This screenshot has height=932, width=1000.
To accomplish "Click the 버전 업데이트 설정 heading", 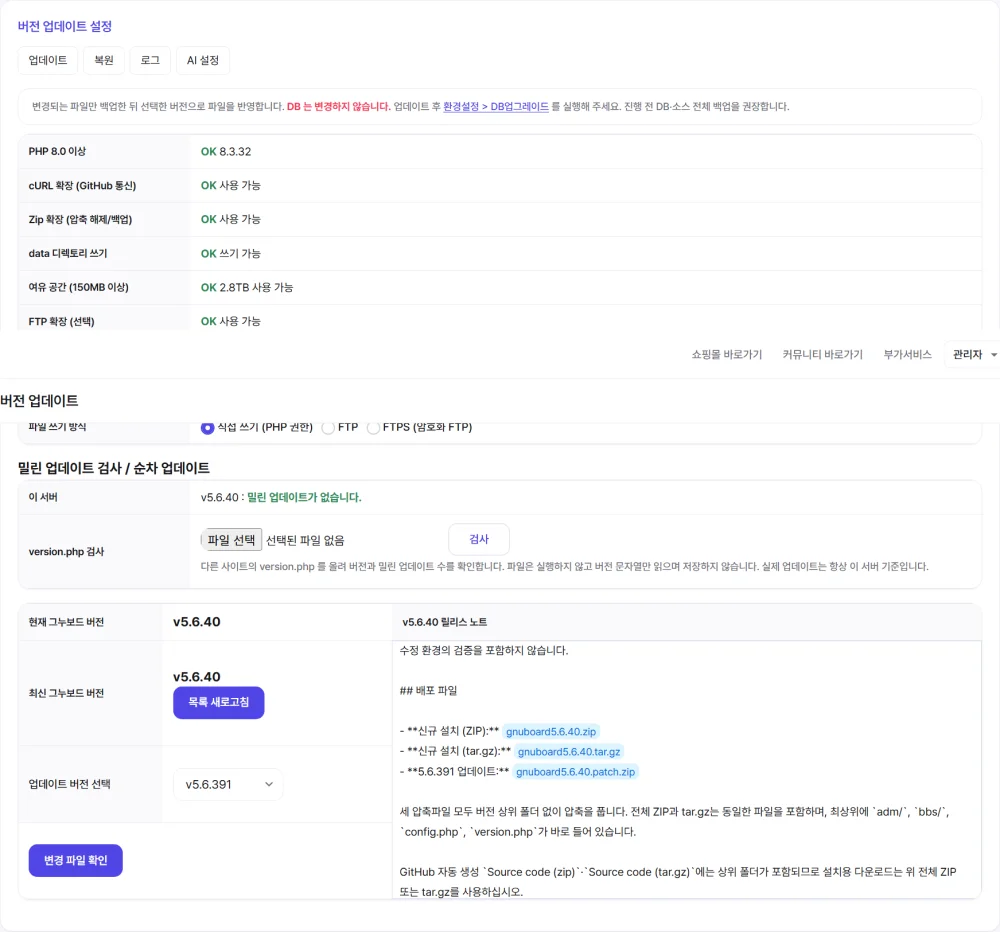I will [x=65, y=26].
